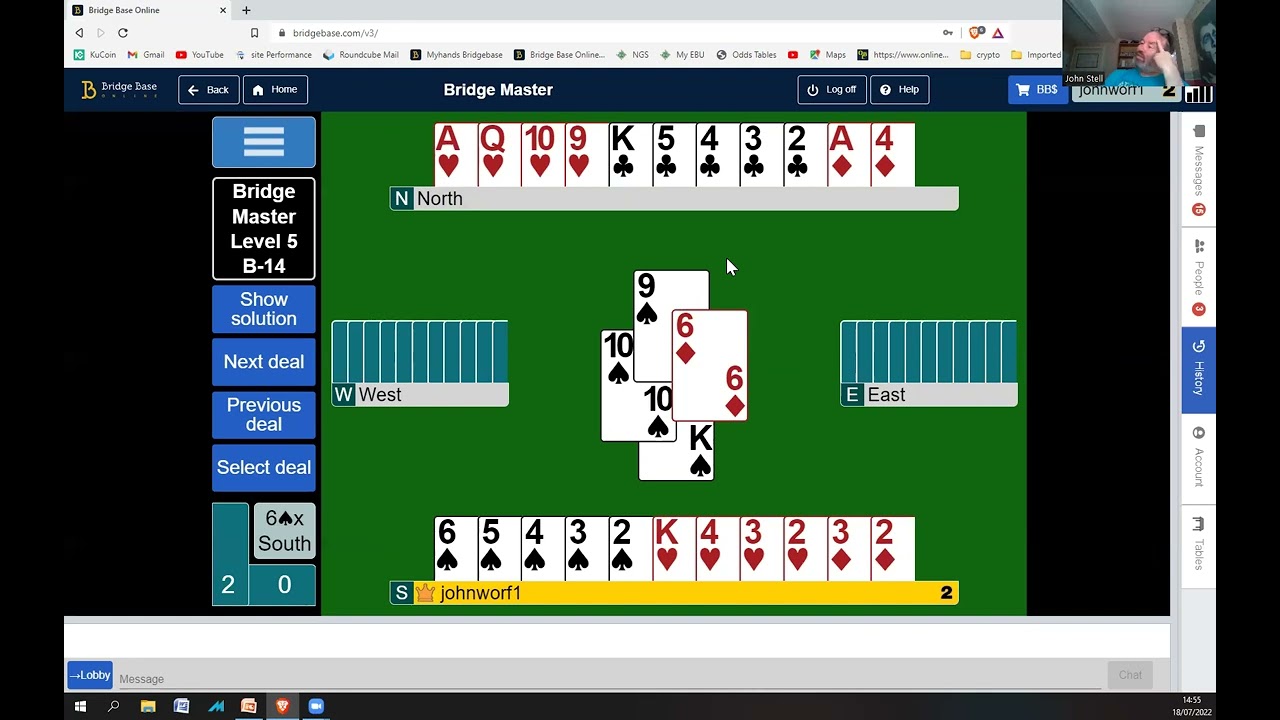The height and width of the screenshot is (720, 1280).
Task: Open the Myhands Bridgebase bookmark
Action: (x=457, y=55)
